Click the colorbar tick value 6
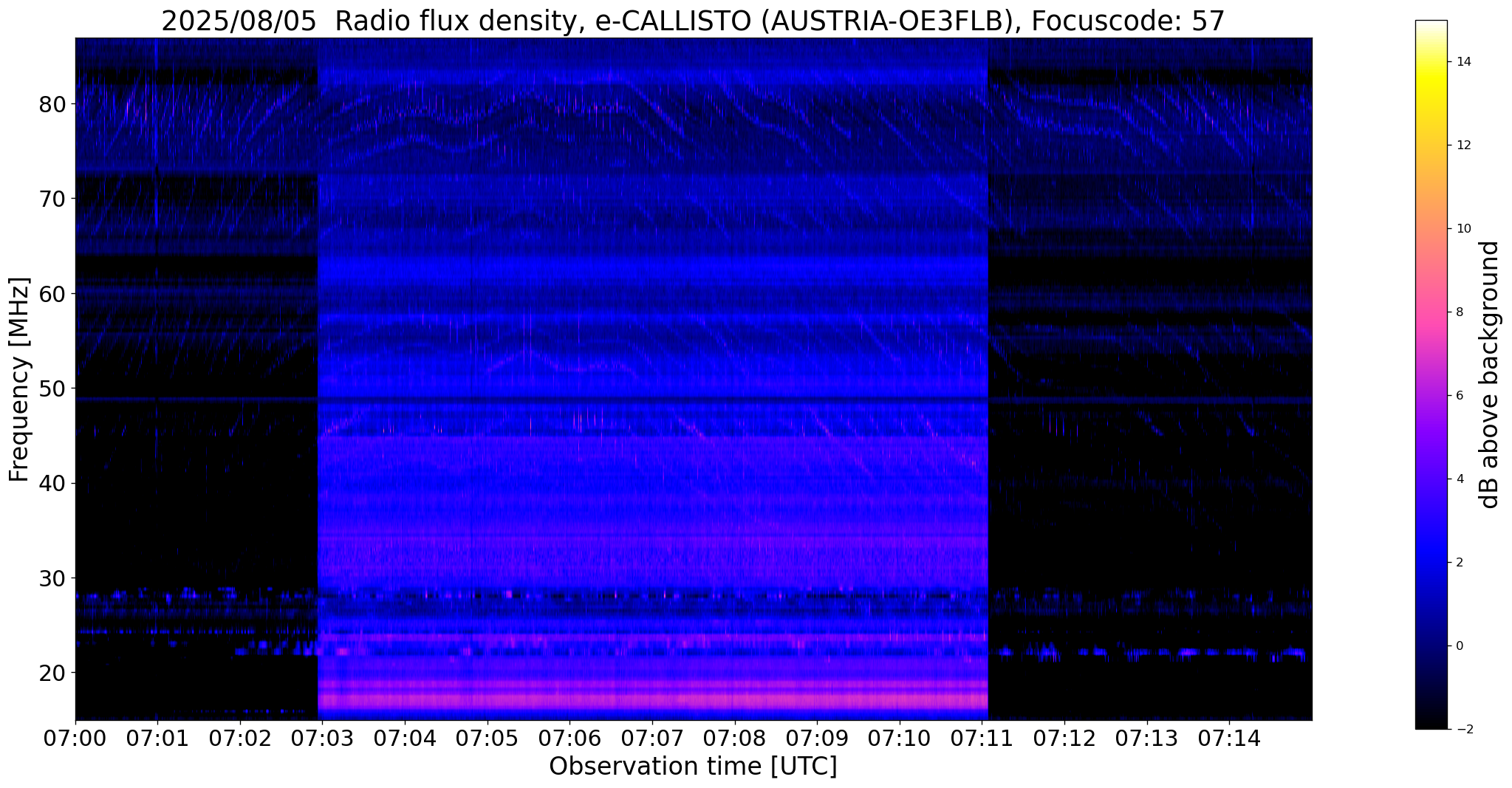 (1458, 396)
